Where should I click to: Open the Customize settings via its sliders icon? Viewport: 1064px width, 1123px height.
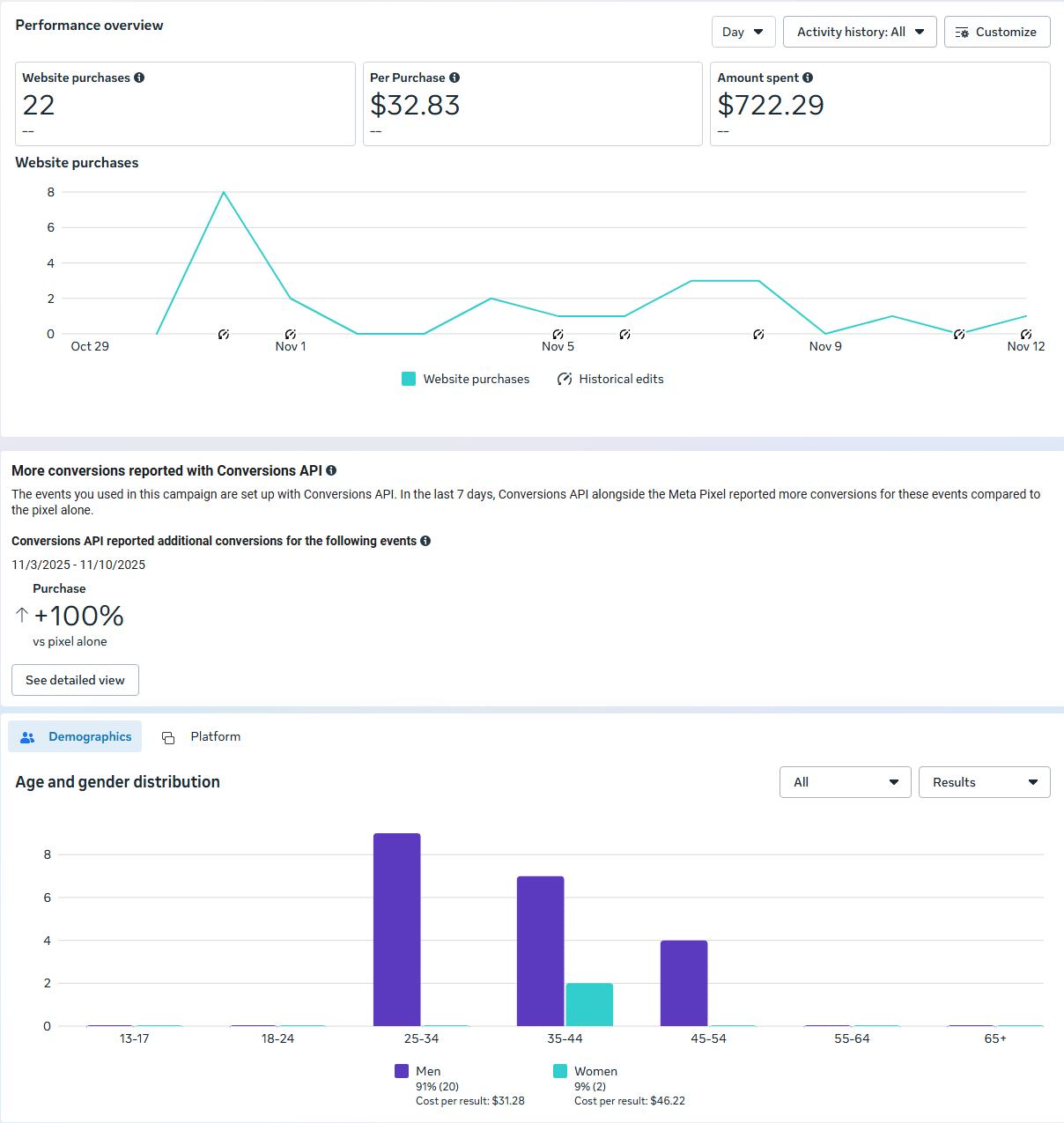961,32
